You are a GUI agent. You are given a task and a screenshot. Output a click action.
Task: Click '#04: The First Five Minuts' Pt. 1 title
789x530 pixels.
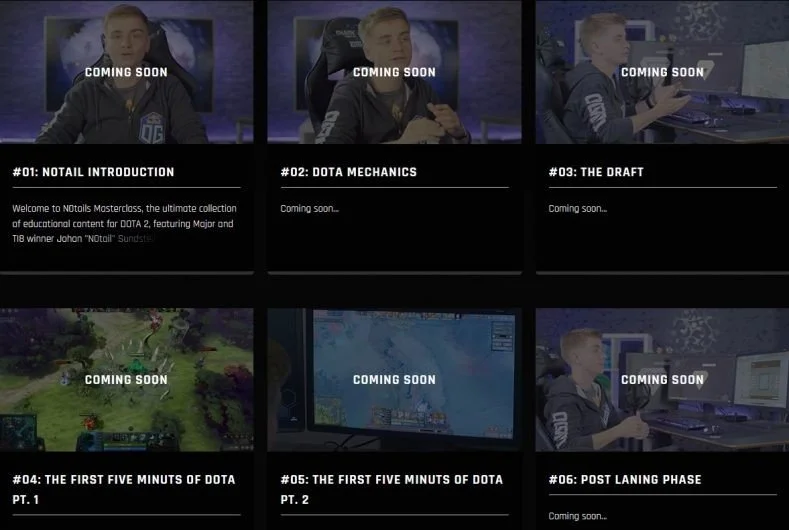point(124,489)
